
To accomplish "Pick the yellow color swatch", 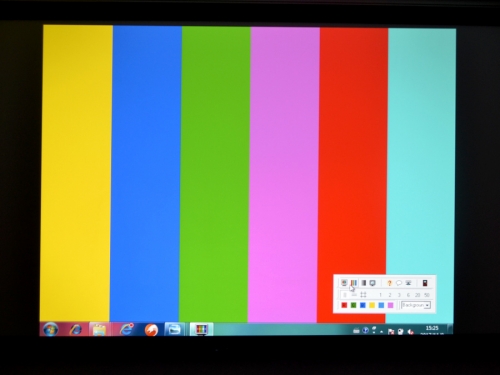I will (372, 305).
